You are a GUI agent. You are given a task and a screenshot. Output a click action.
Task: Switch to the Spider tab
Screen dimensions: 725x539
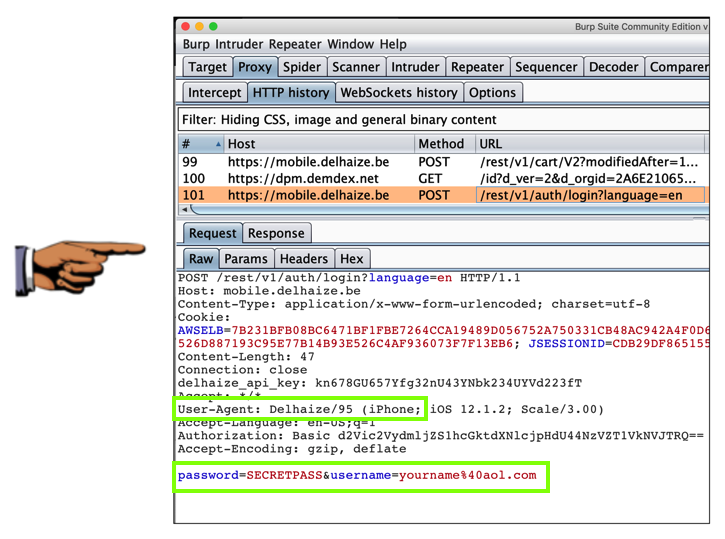coord(302,67)
